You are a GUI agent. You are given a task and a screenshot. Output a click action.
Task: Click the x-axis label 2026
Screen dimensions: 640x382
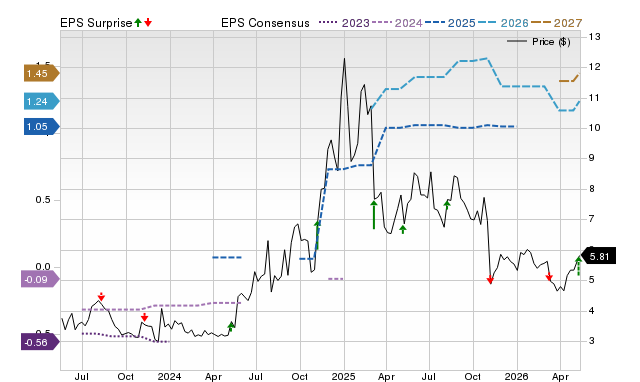(x=516, y=376)
